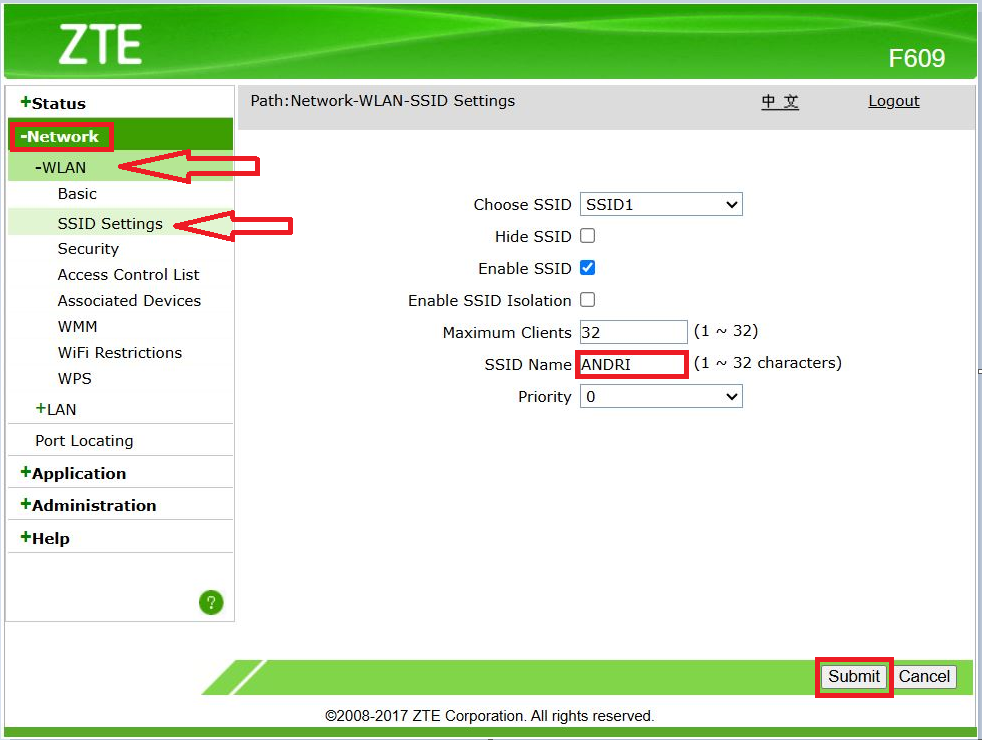This screenshot has width=982, height=740.
Task: Select the Security menu item
Action: [x=87, y=248]
